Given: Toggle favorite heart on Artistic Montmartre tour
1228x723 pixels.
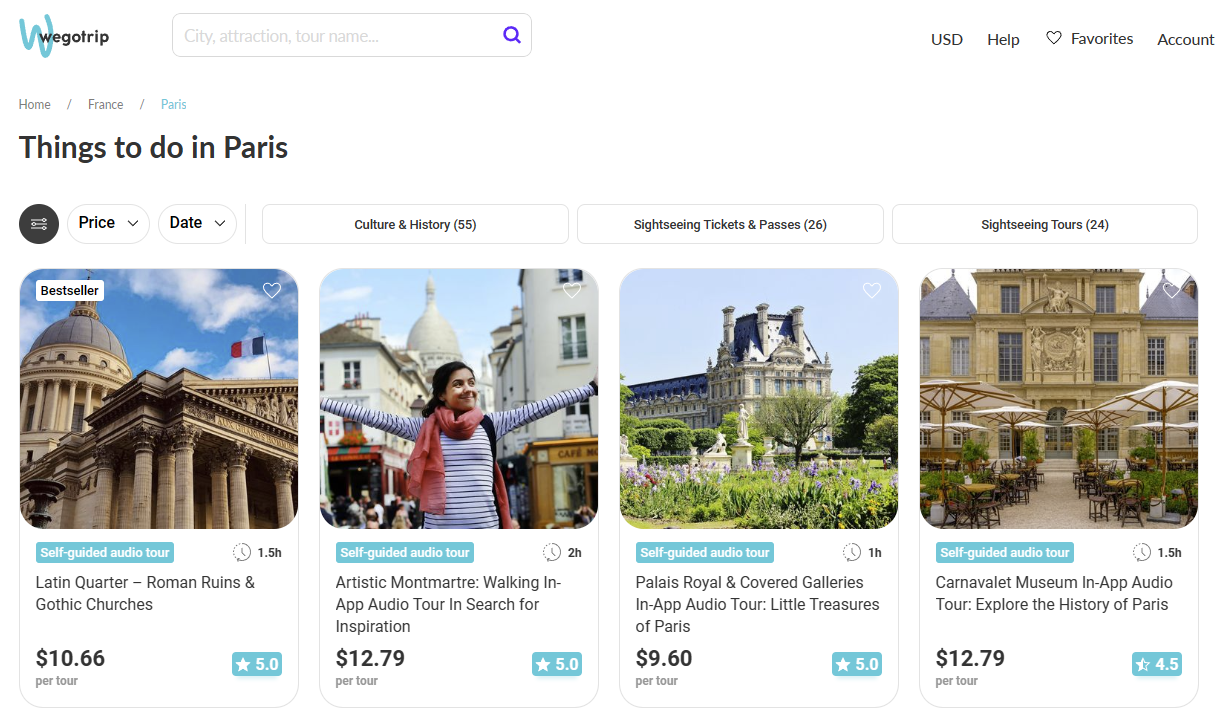Looking at the screenshot, I should tap(572, 291).
